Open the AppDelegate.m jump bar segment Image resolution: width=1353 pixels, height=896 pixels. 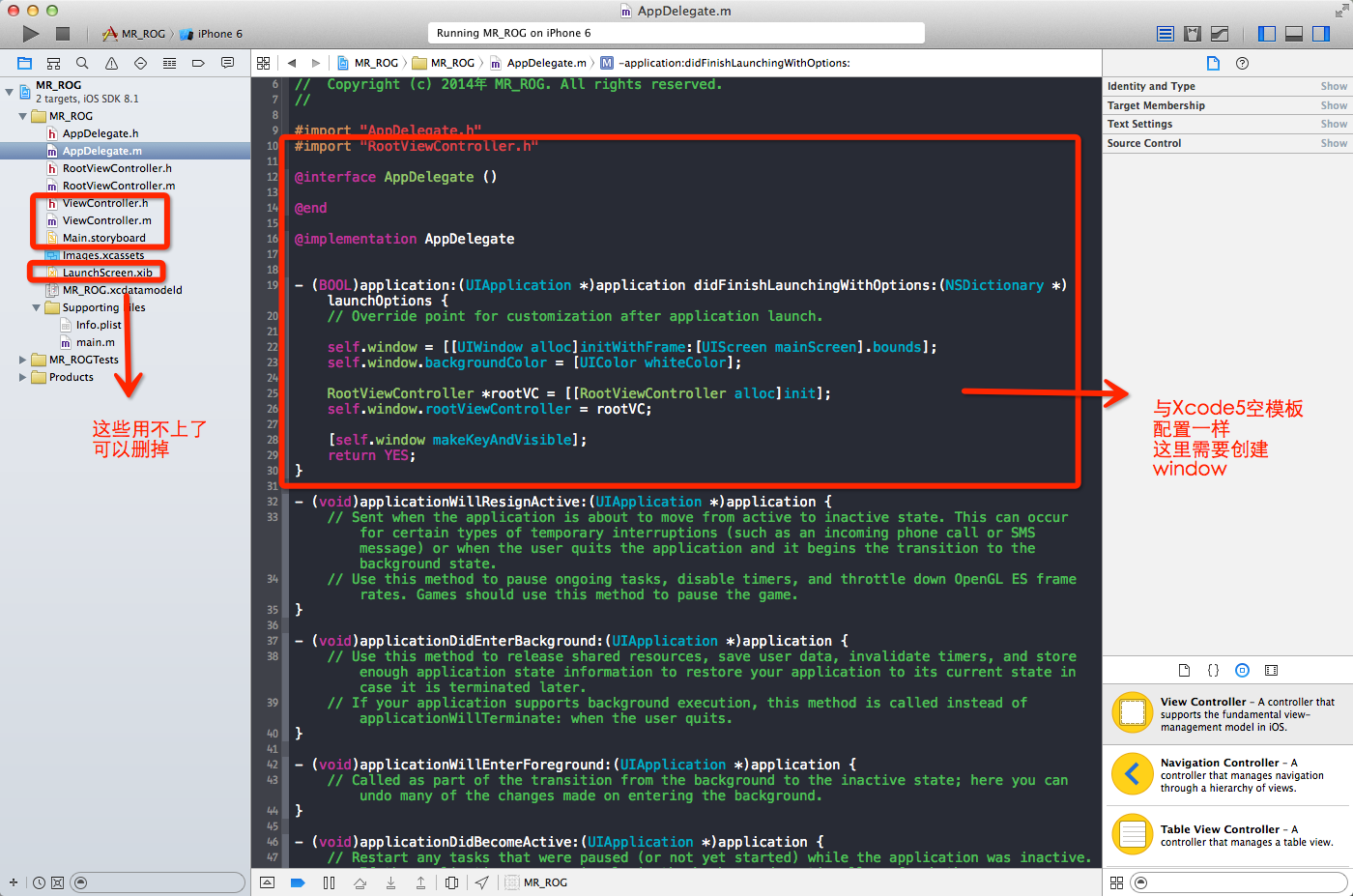[x=538, y=63]
